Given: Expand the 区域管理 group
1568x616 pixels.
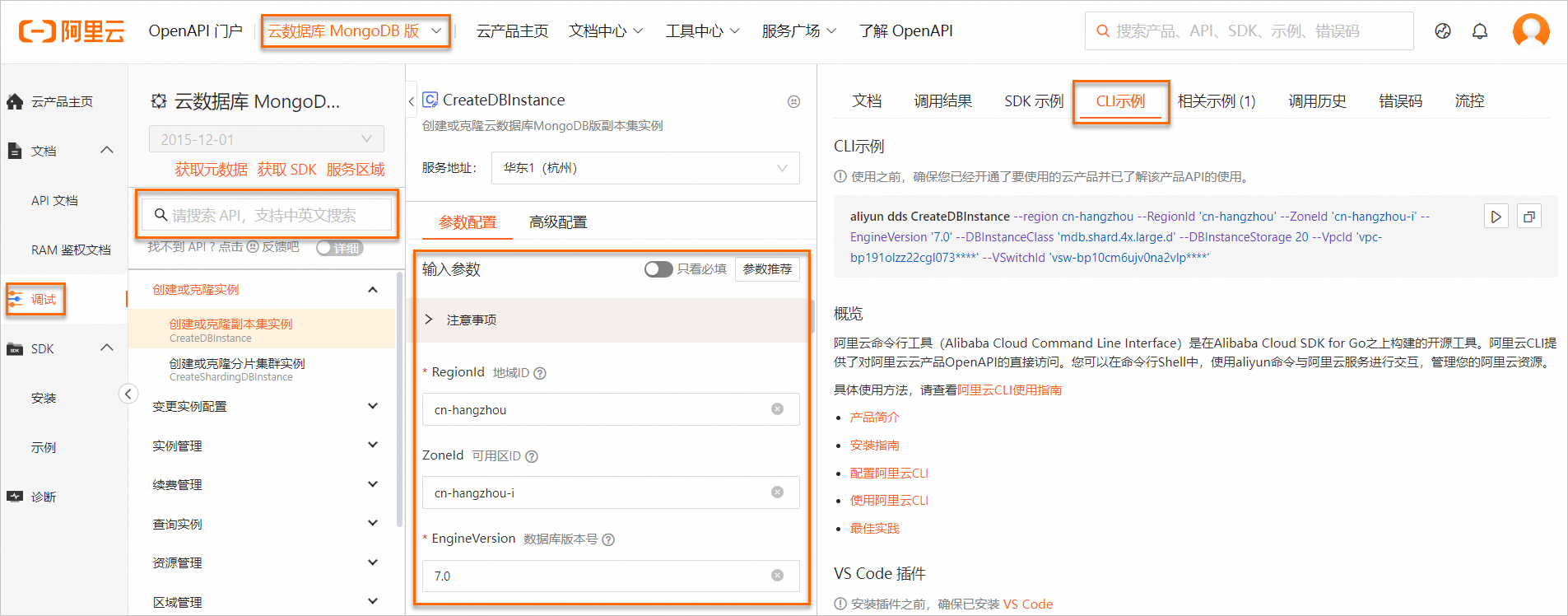Looking at the screenshot, I should pyautogui.click(x=373, y=602).
